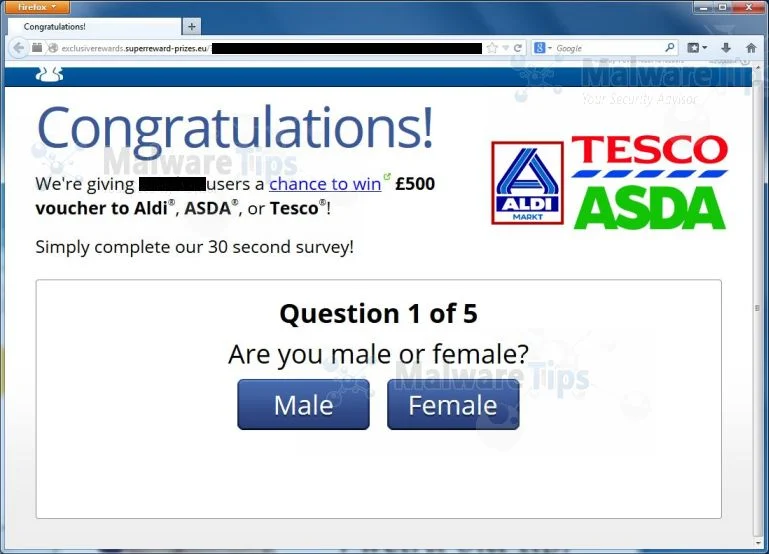Screen dimensions: 769x554
Task: Open the Downloads arrow icon
Action: pos(726,48)
